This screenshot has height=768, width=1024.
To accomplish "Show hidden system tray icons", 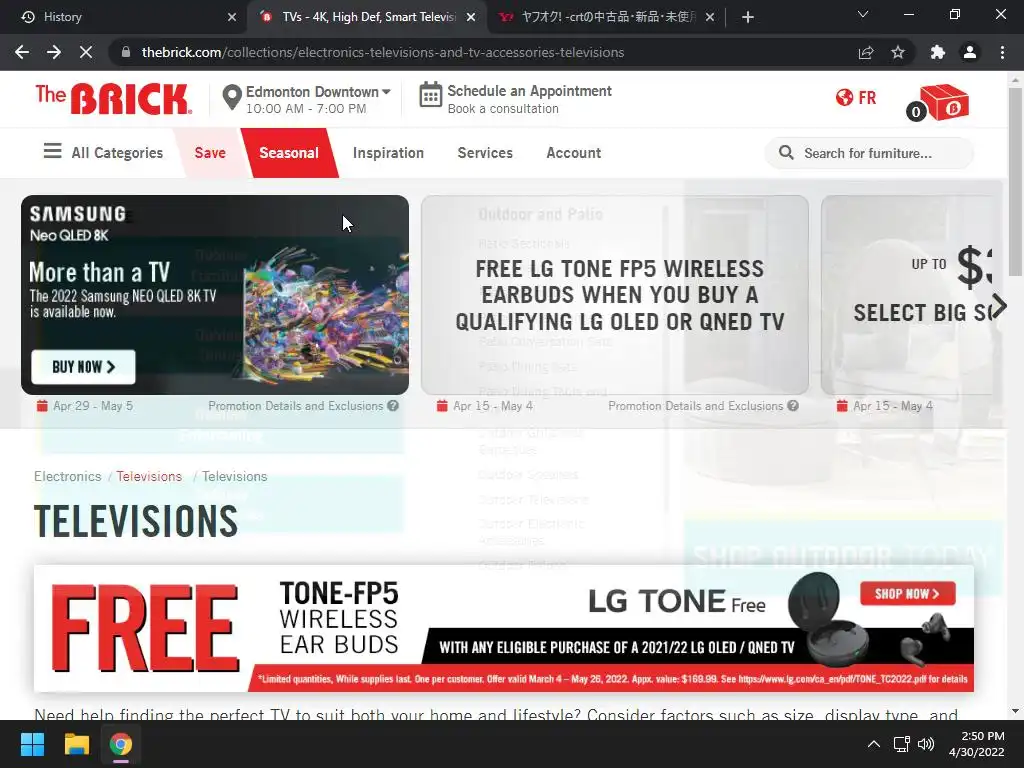I will coord(874,744).
